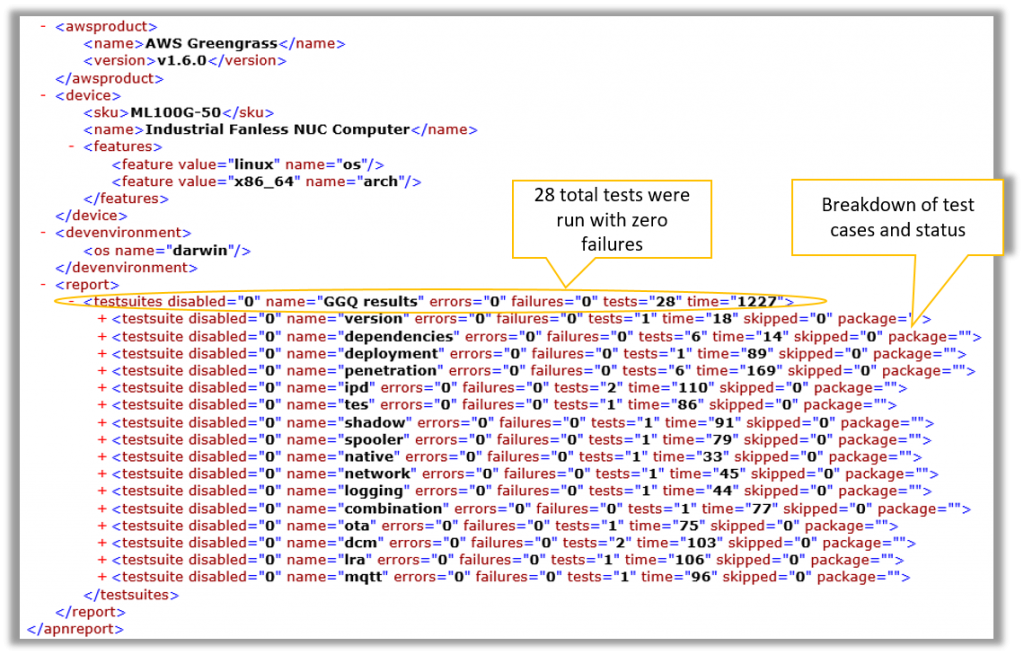Click the feature value 'x86_64'
Image resolution: width=1024 pixels, height=655 pixels.
[x=264, y=182]
